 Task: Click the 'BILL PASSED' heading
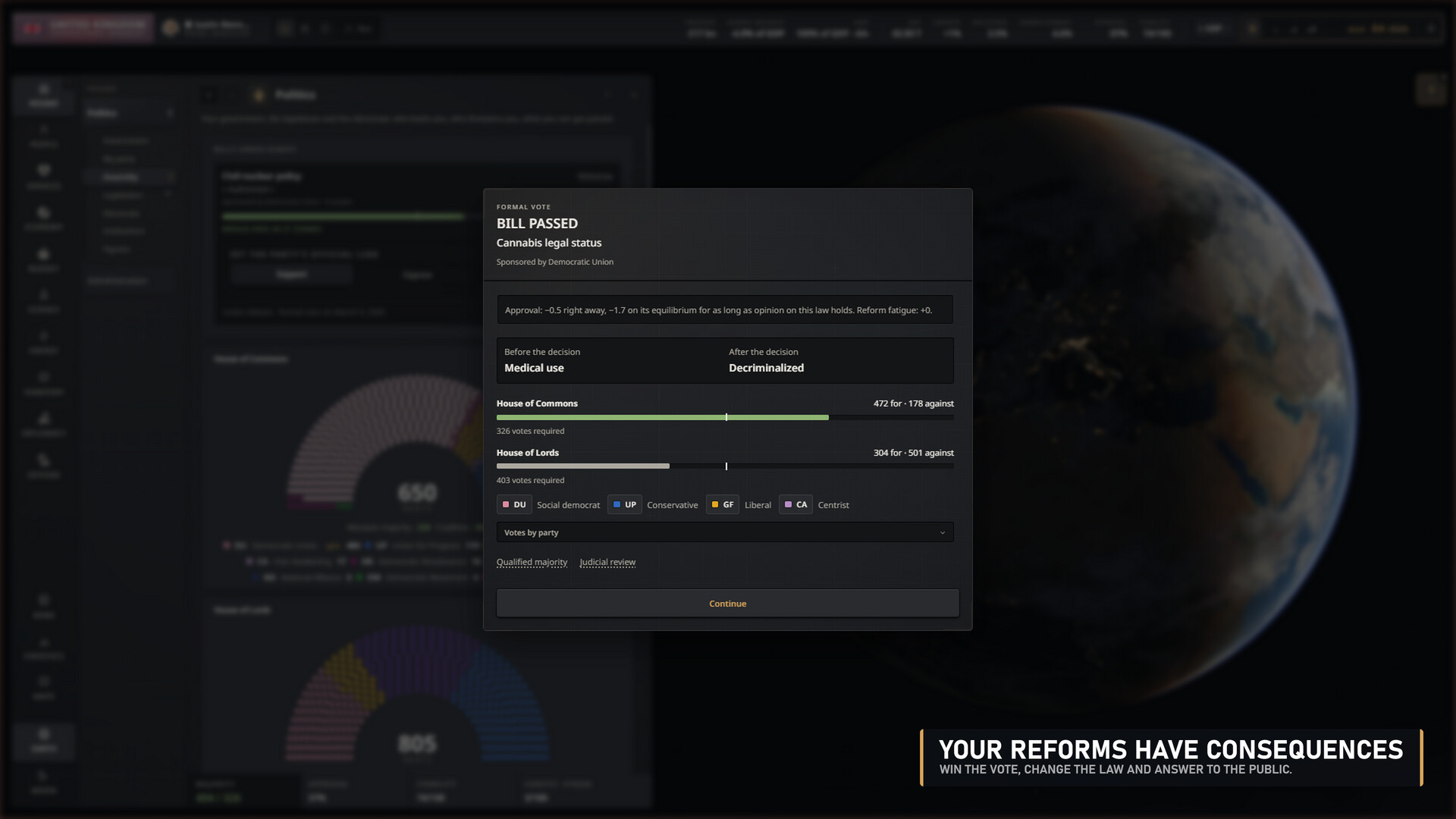[x=537, y=224]
